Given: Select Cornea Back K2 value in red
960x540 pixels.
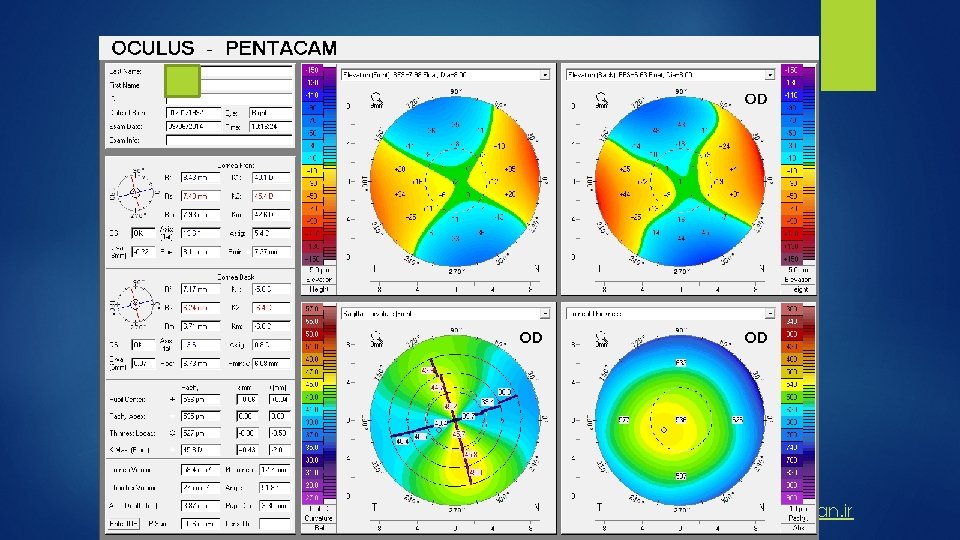Looking at the screenshot, I should (x=272, y=307).
